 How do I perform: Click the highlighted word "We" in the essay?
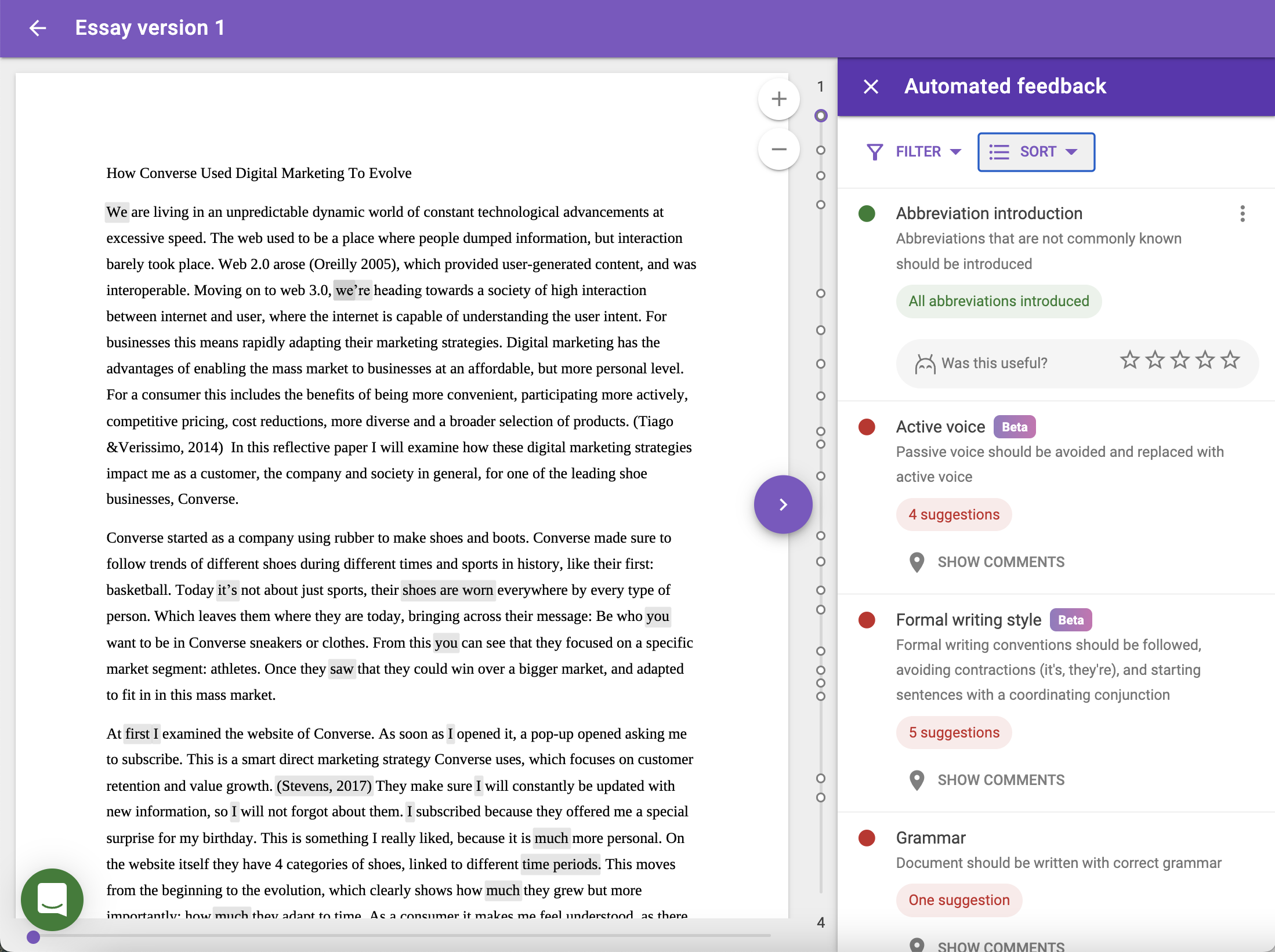pyautogui.click(x=117, y=212)
